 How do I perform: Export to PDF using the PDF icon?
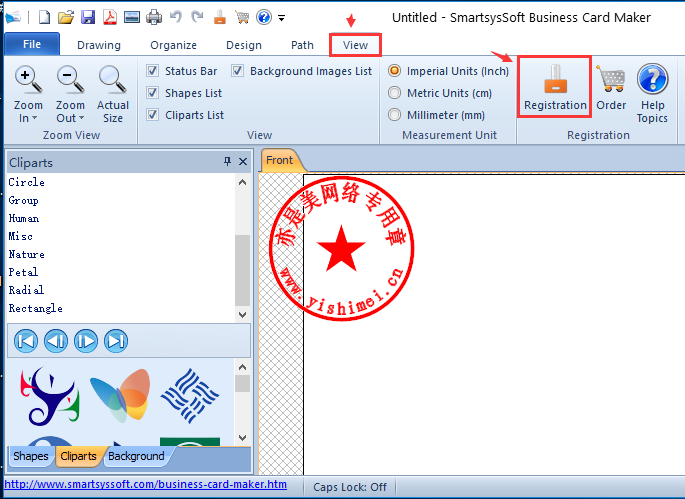click(110, 17)
